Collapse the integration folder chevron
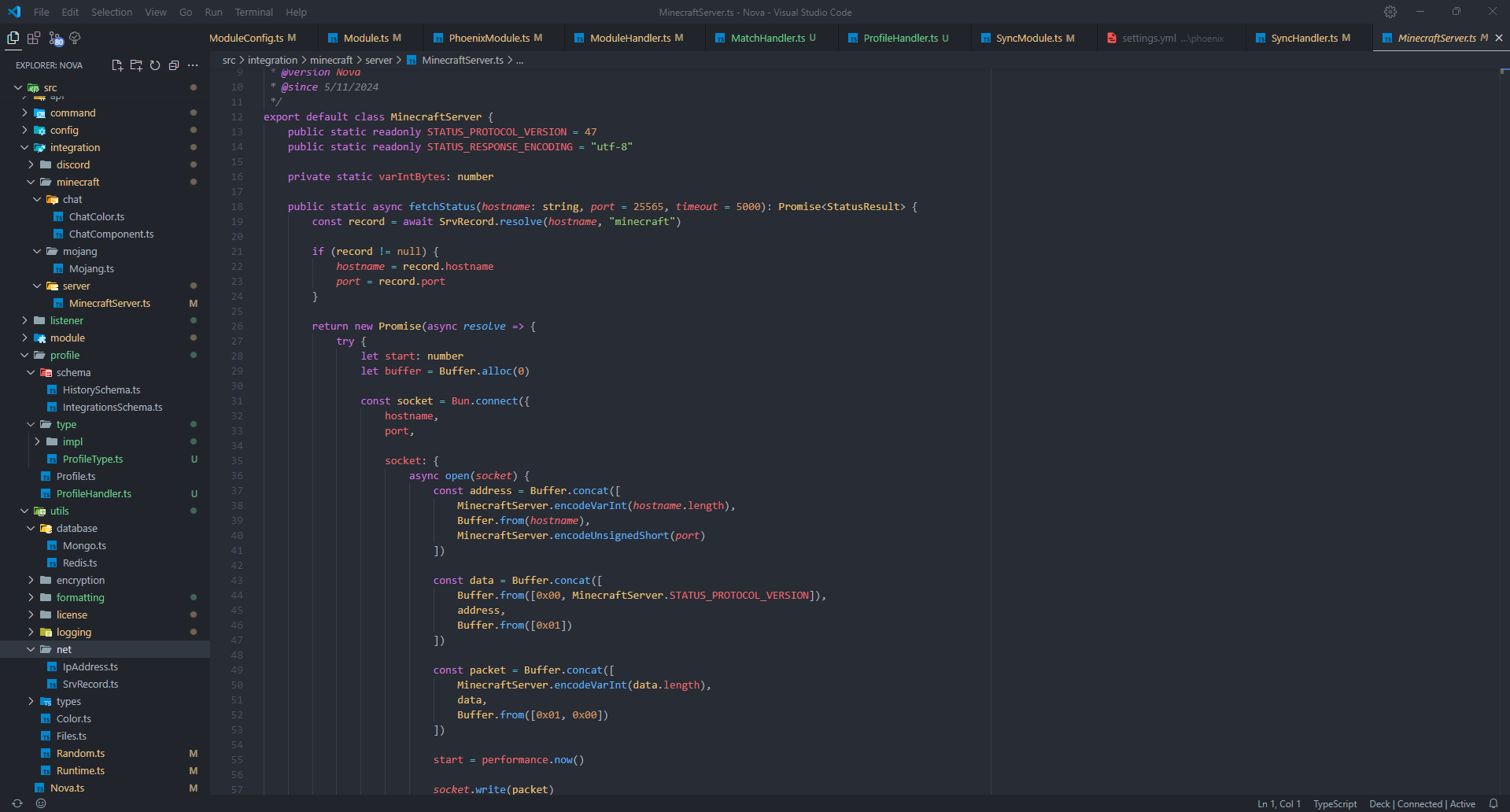 pos(24,147)
